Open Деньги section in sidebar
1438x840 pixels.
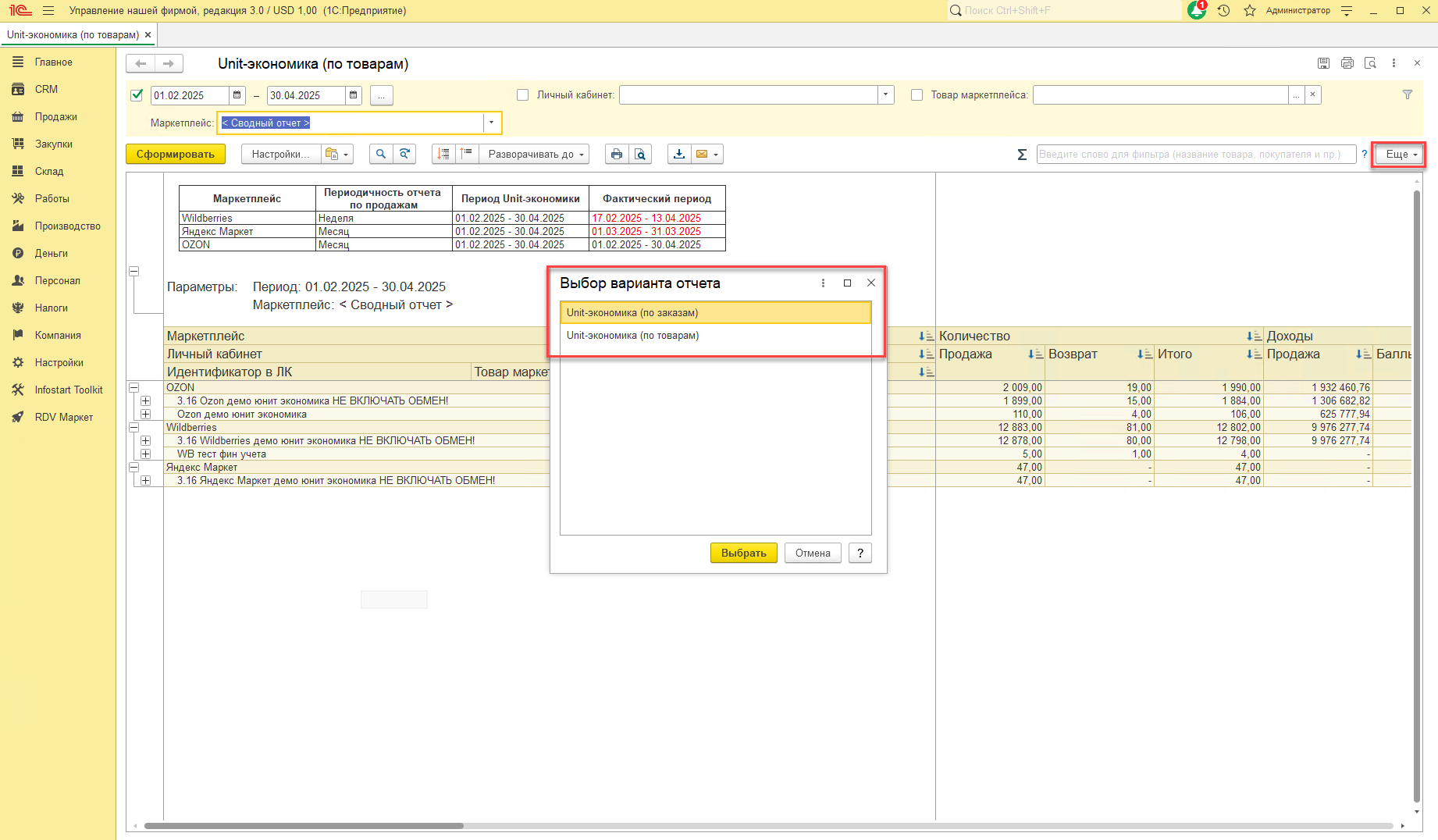tap(58, 254)
